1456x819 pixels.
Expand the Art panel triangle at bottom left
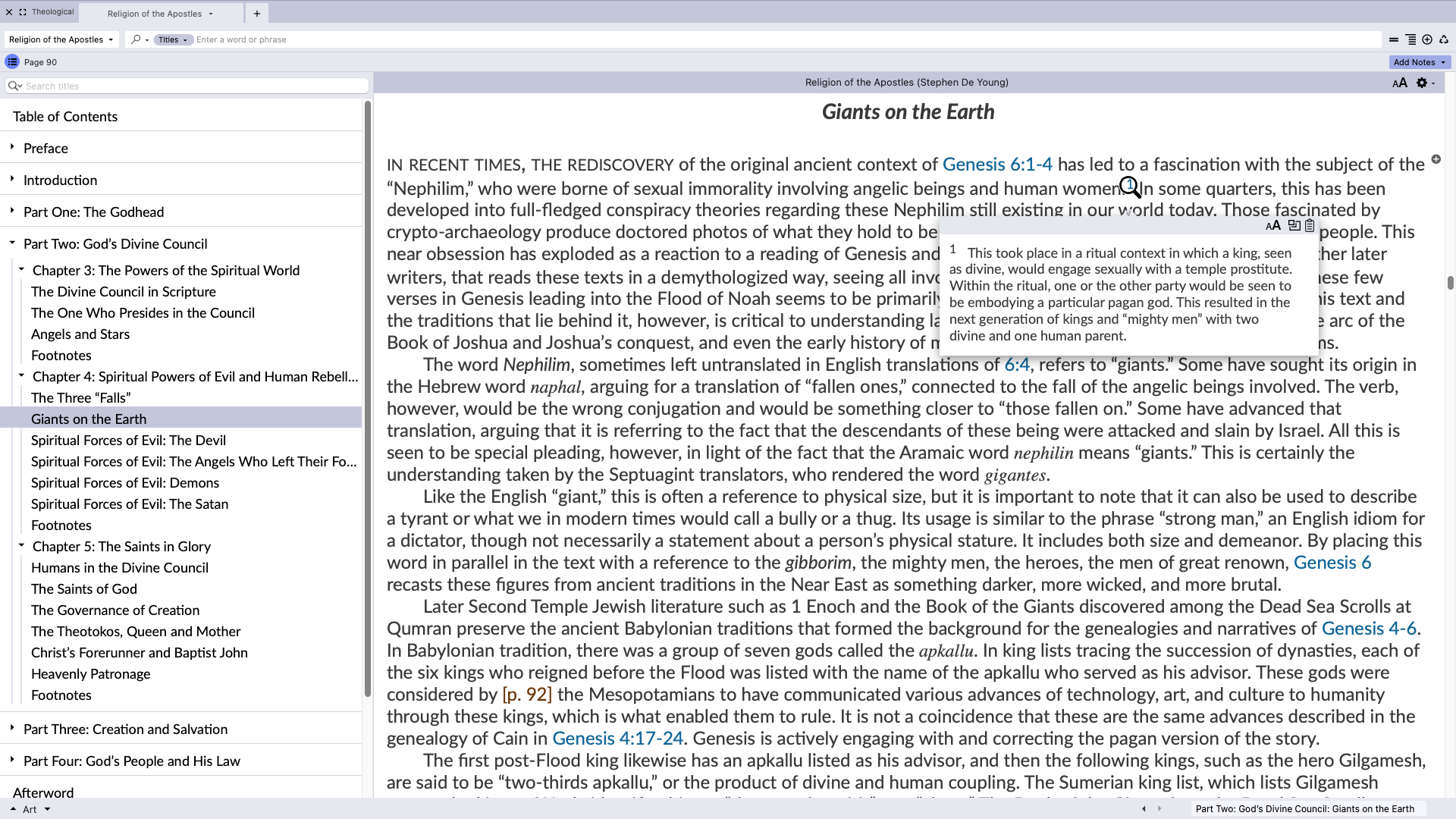click(x=13, y=809)
